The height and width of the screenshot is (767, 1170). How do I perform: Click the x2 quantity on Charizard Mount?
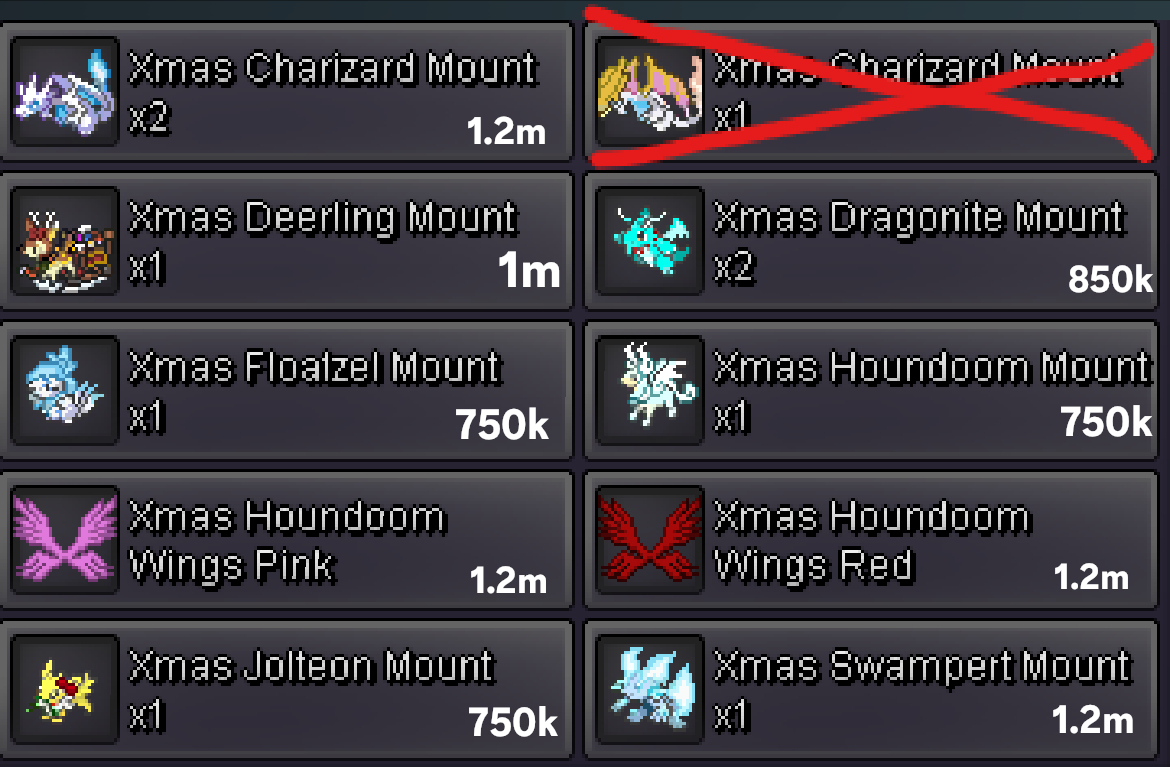pyautogui.click(x=149, y=118)
